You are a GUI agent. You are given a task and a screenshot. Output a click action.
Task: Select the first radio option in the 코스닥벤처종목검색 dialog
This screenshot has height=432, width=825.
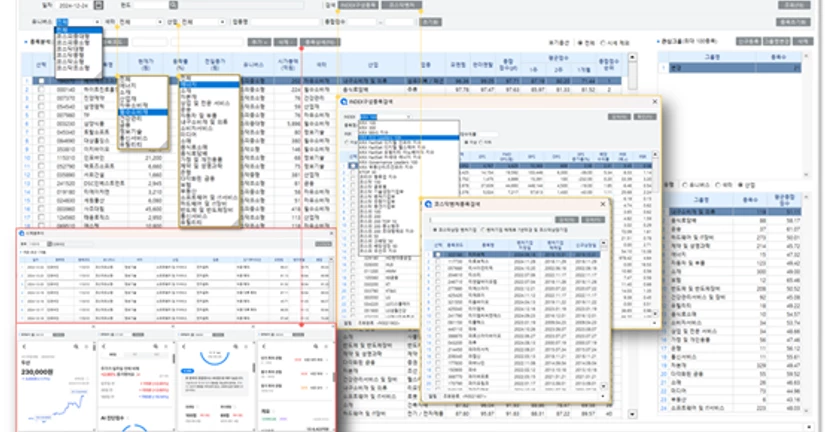pyautogui.click(x=435, y=230)
